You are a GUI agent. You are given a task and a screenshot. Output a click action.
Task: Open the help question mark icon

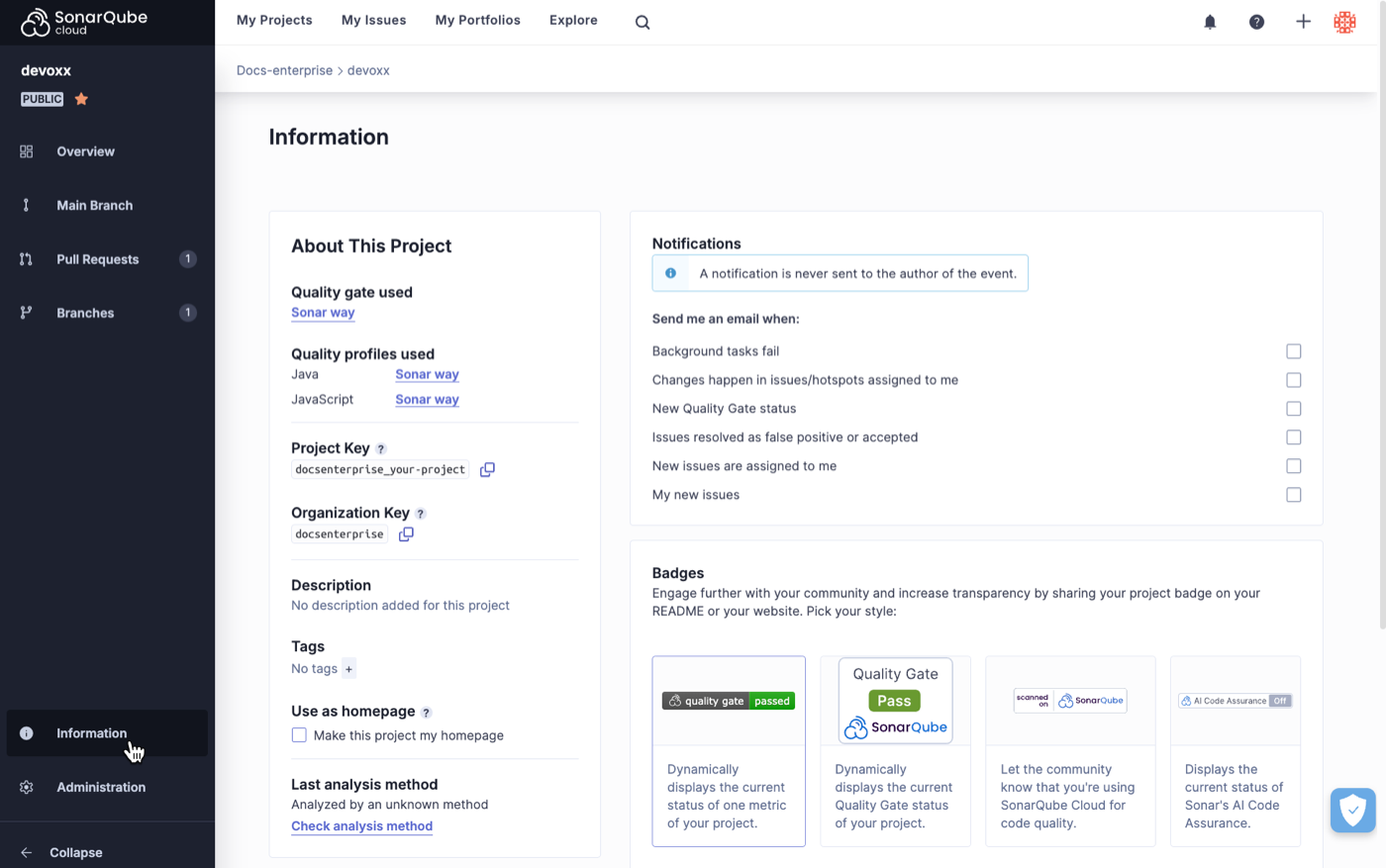tap(1256, 22)
